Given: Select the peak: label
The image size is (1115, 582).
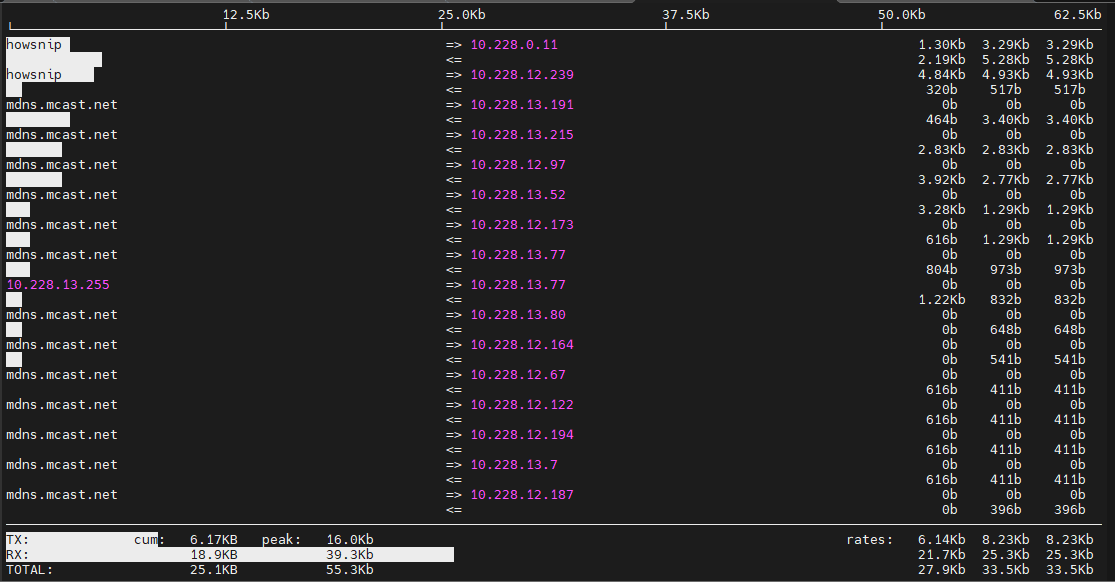Looking at the screenshot, I should point(282,539).
